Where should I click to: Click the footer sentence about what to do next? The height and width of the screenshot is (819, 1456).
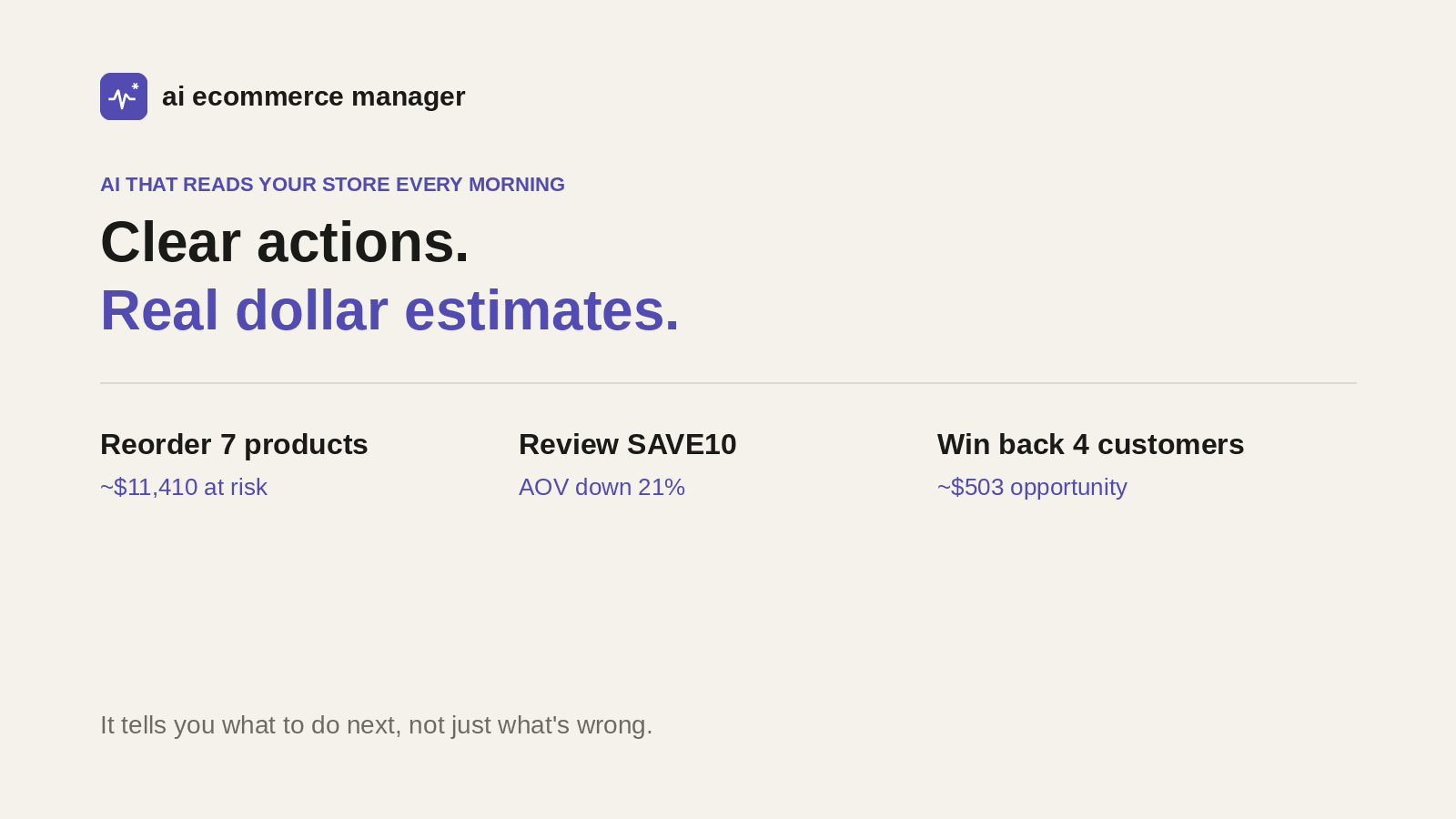click(x=377, y=725)
